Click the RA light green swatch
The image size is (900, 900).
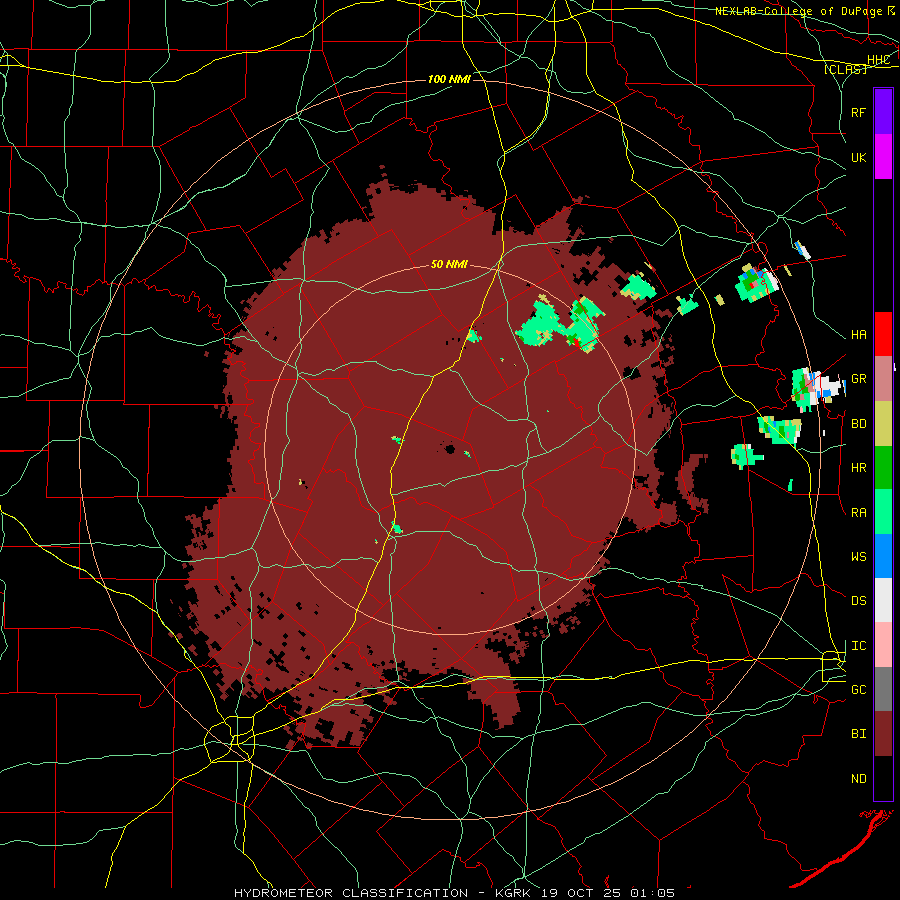[883, 512]
